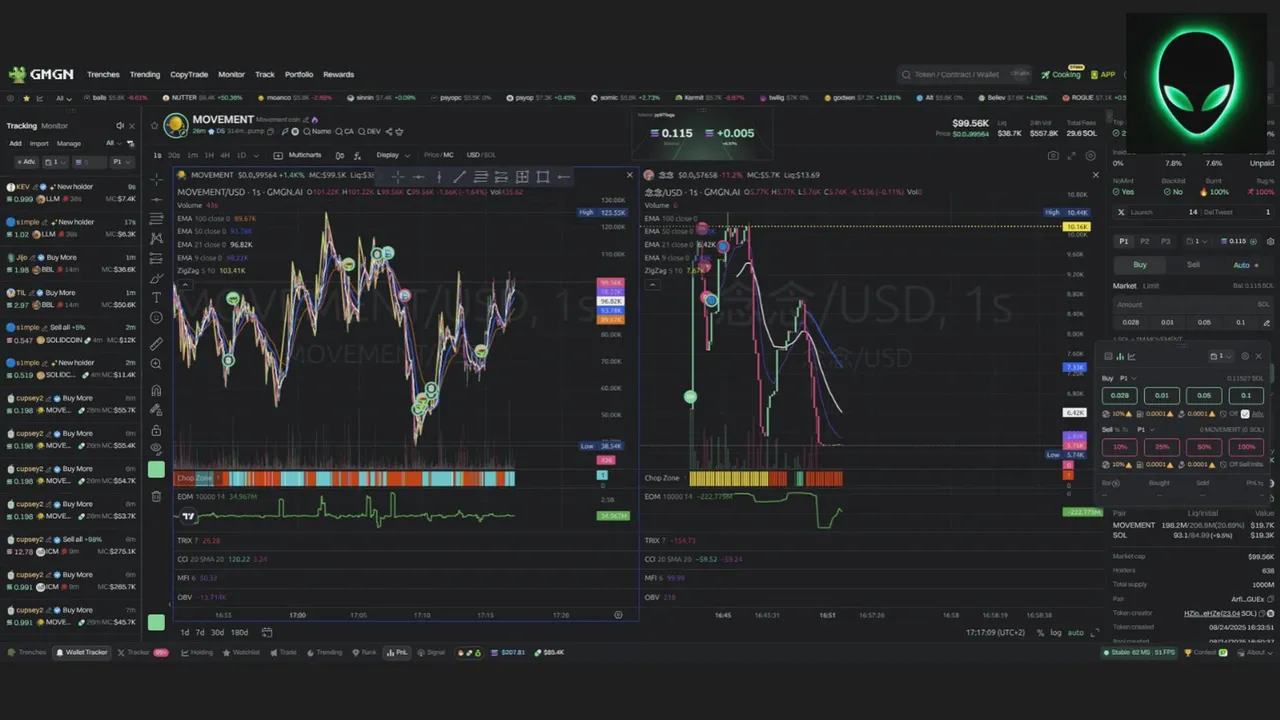The image size is (1280, 720).
Task: Open the Portfolio page
Action: 299,74
